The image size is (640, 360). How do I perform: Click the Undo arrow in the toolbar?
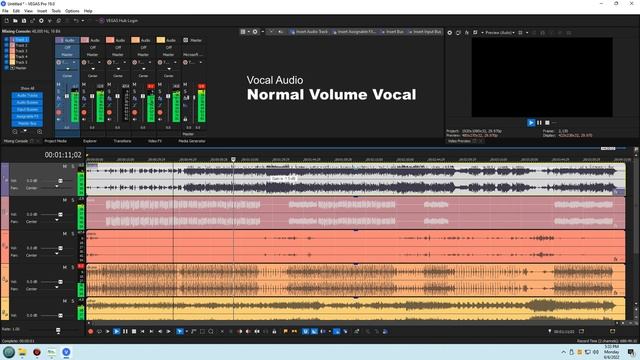point(76,20)
